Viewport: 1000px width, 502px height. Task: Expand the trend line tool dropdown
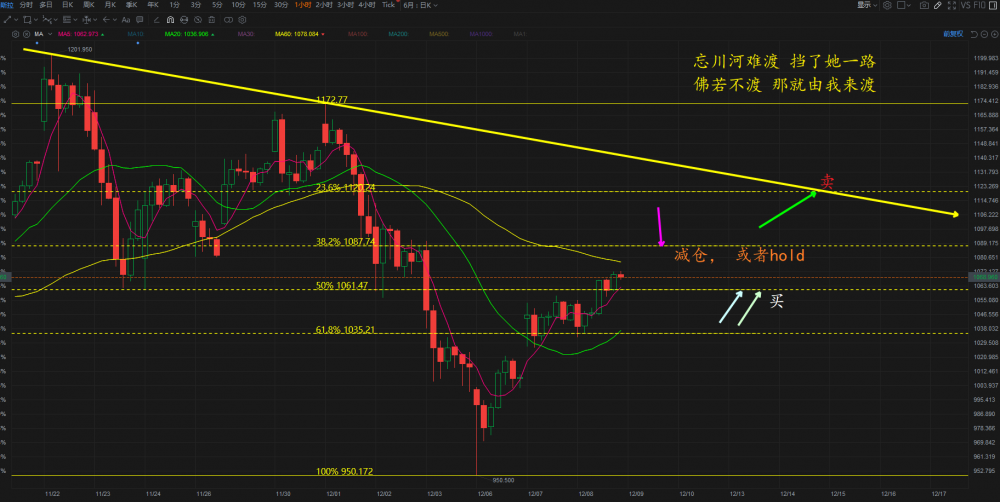pos(16,20)
